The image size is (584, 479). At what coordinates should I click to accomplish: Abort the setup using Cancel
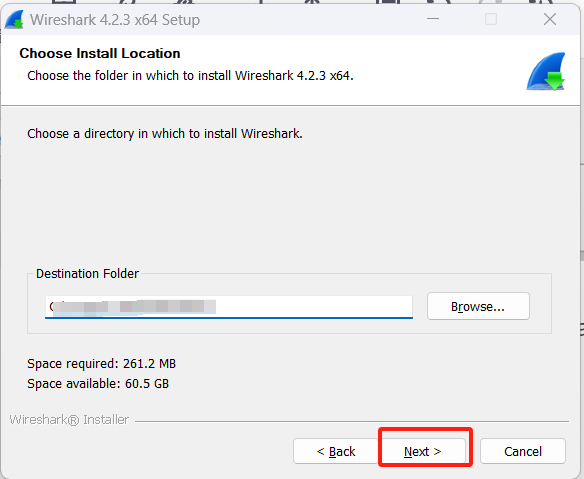(x=523, y=451)
